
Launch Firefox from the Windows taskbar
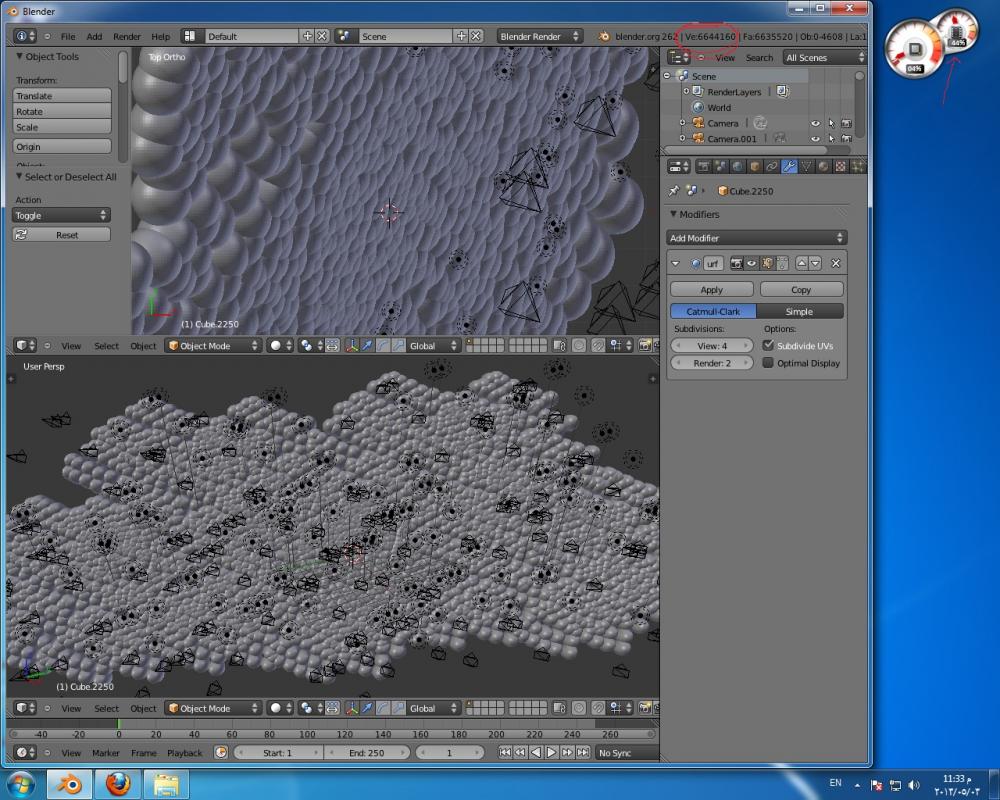point(117,782)
